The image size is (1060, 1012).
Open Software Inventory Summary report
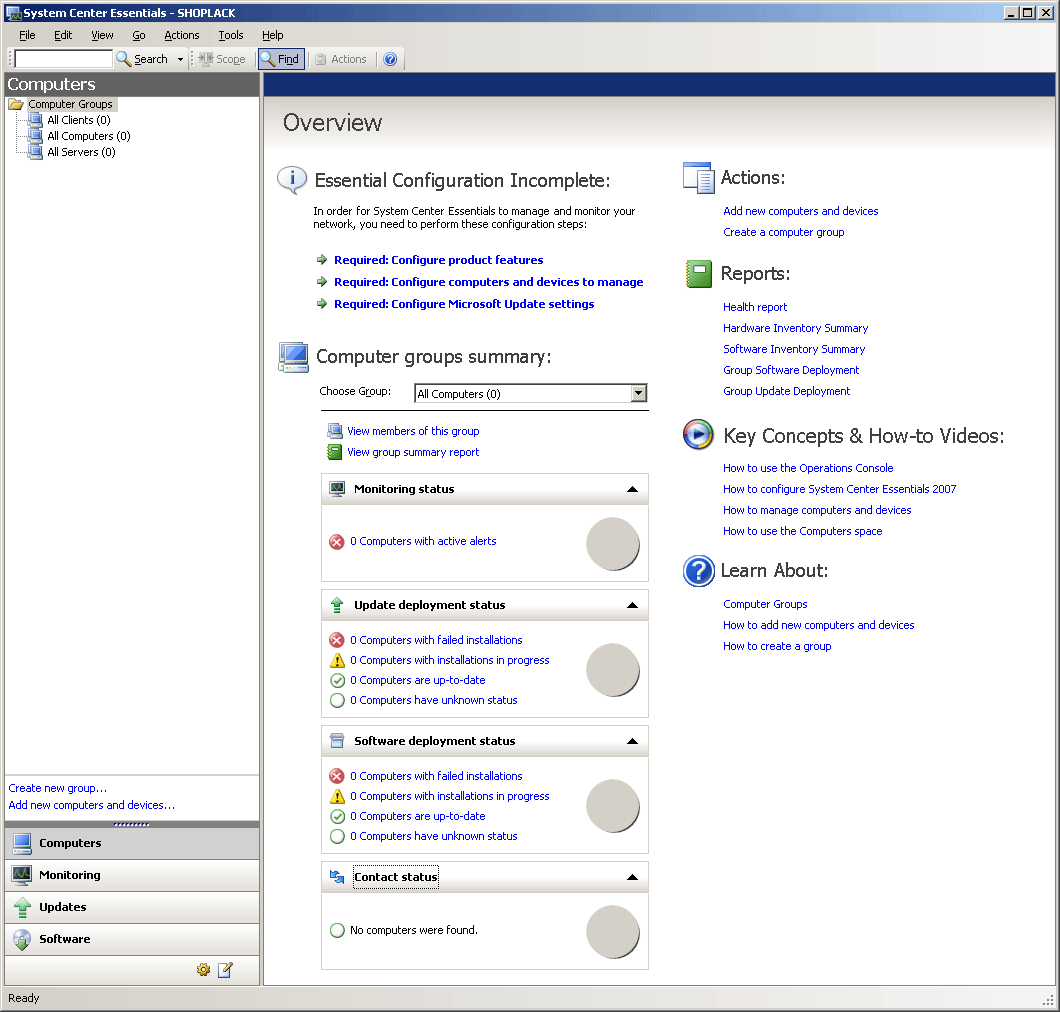pos(794,350)
